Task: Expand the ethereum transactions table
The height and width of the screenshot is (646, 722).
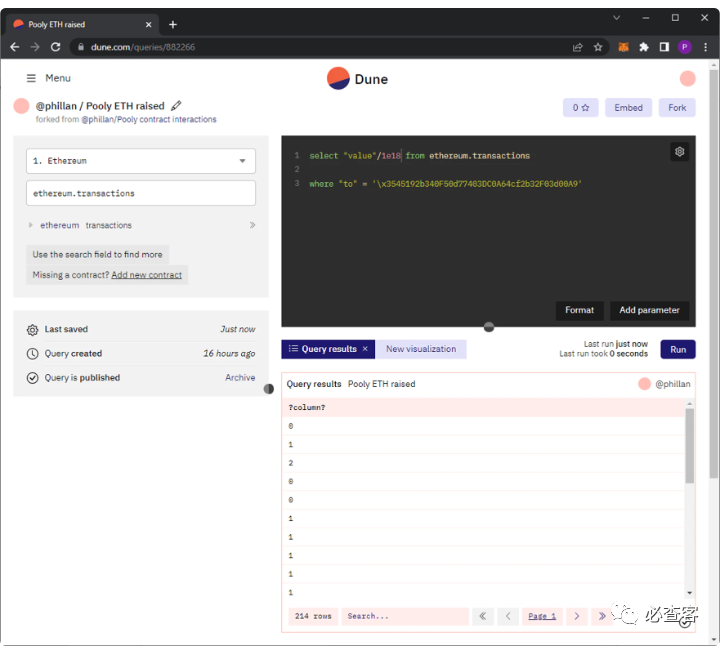Action: click(x=30, y=225)
